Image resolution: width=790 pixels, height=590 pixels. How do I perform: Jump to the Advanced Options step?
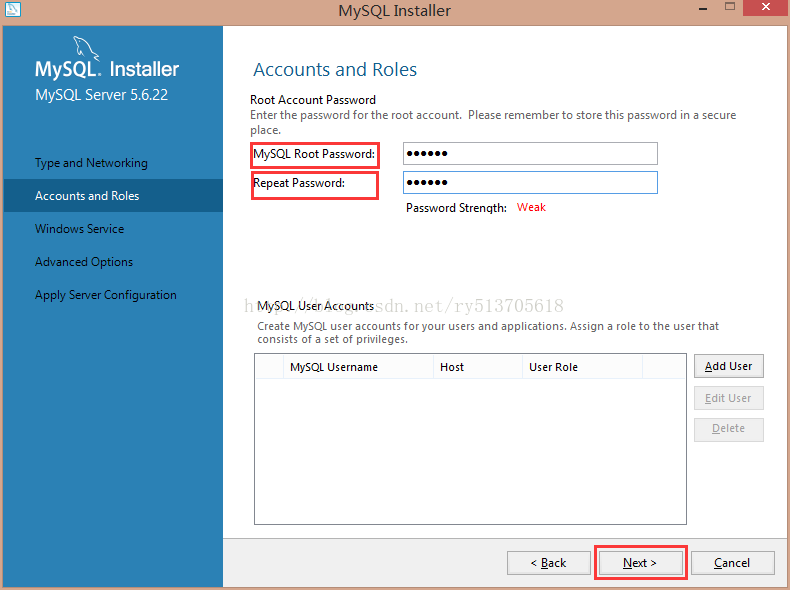84,262
